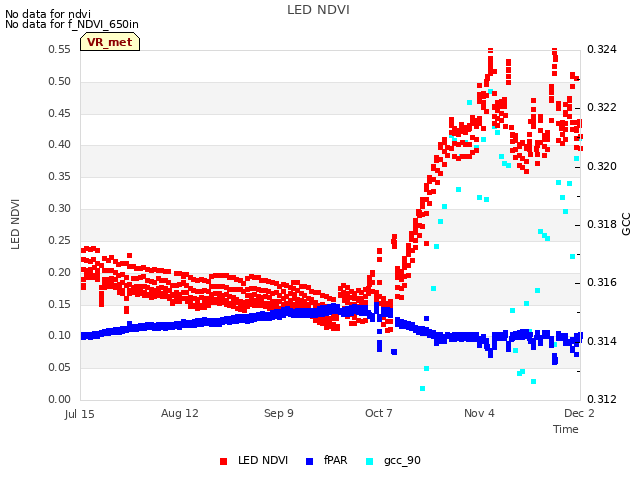This screenshot has width=640, height=480.
Task: Click the VR_met label box
Action: 110,42
